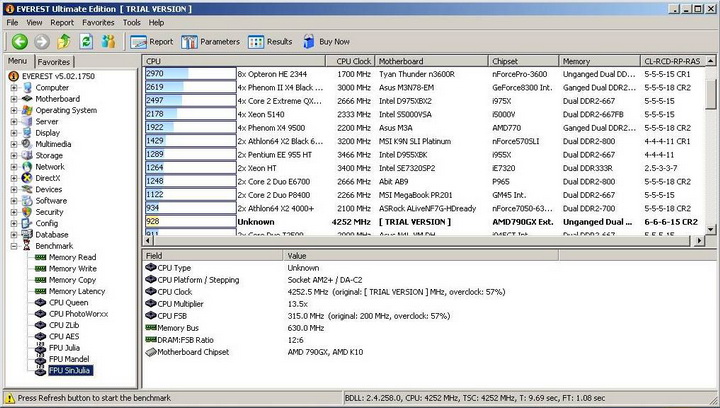Open the Favorites menu
This screenshot has height=408, width=720.
98,22
